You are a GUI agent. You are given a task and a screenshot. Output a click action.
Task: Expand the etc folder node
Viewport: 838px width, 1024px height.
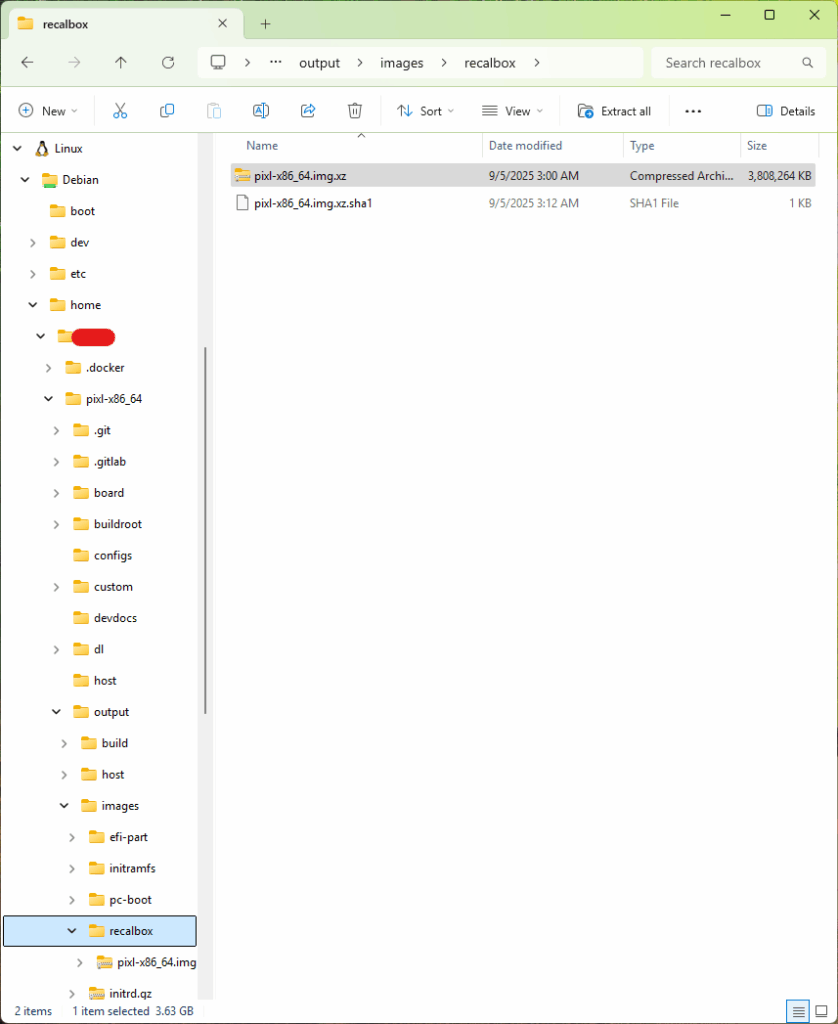click(33, 274)
